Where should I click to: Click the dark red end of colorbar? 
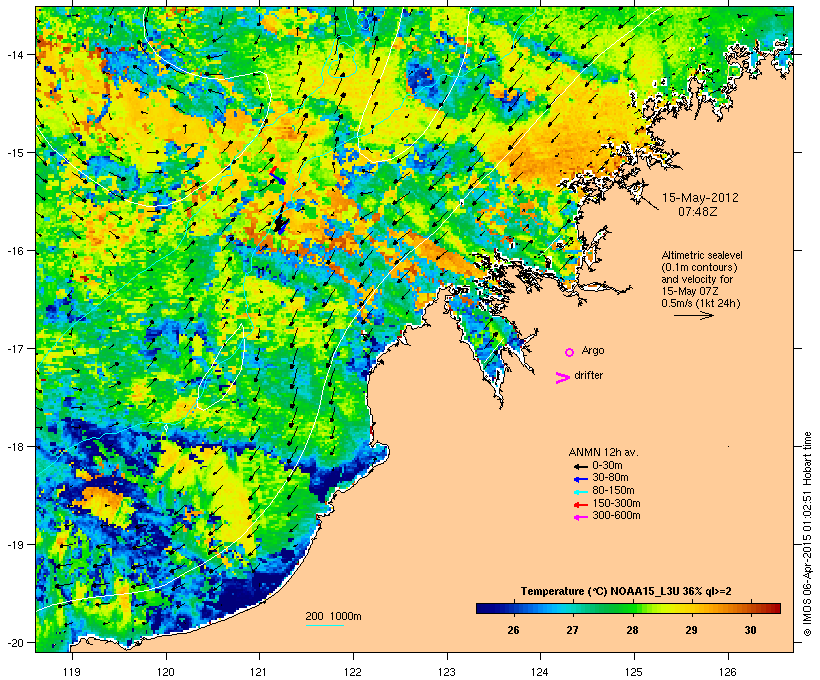(776, 608)
